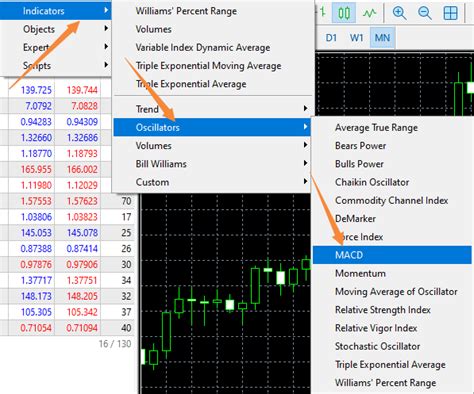Choose recent Volumes indicator above Variable Index
Image resolution: width=474 pixels, height=394 pixels.
pyautogui.click(x=212, y=29)
